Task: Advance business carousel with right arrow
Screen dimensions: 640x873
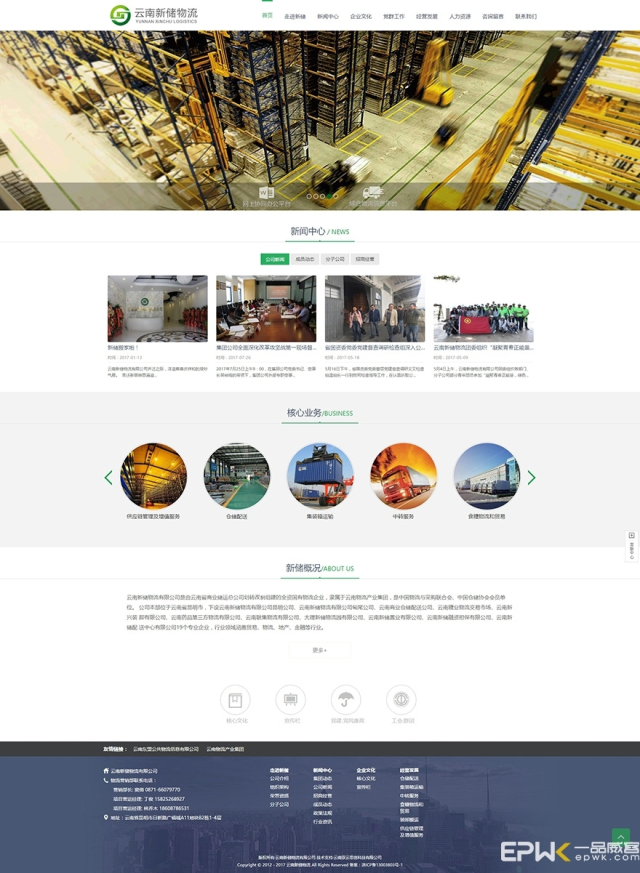Action: (x=531, y=478)
